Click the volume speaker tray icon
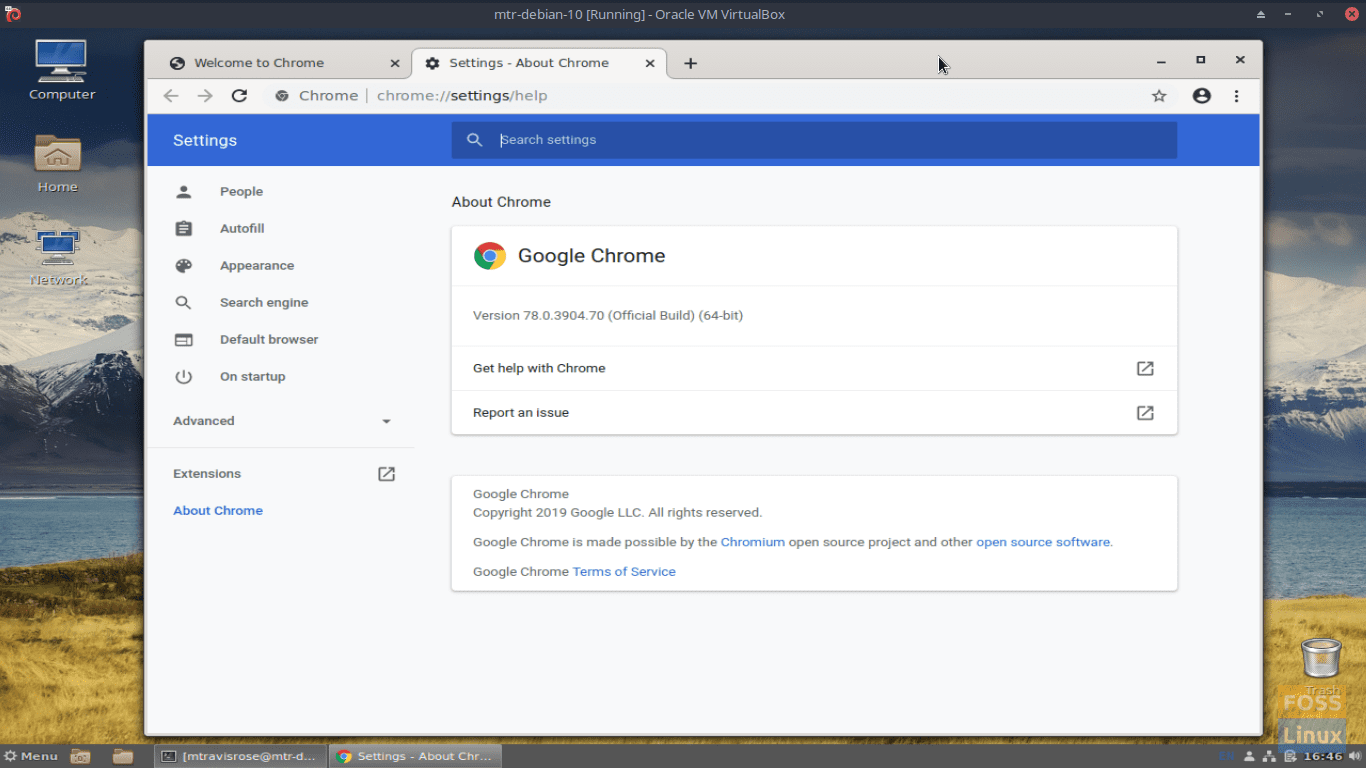The image size is (1366, 768). 1355,756
